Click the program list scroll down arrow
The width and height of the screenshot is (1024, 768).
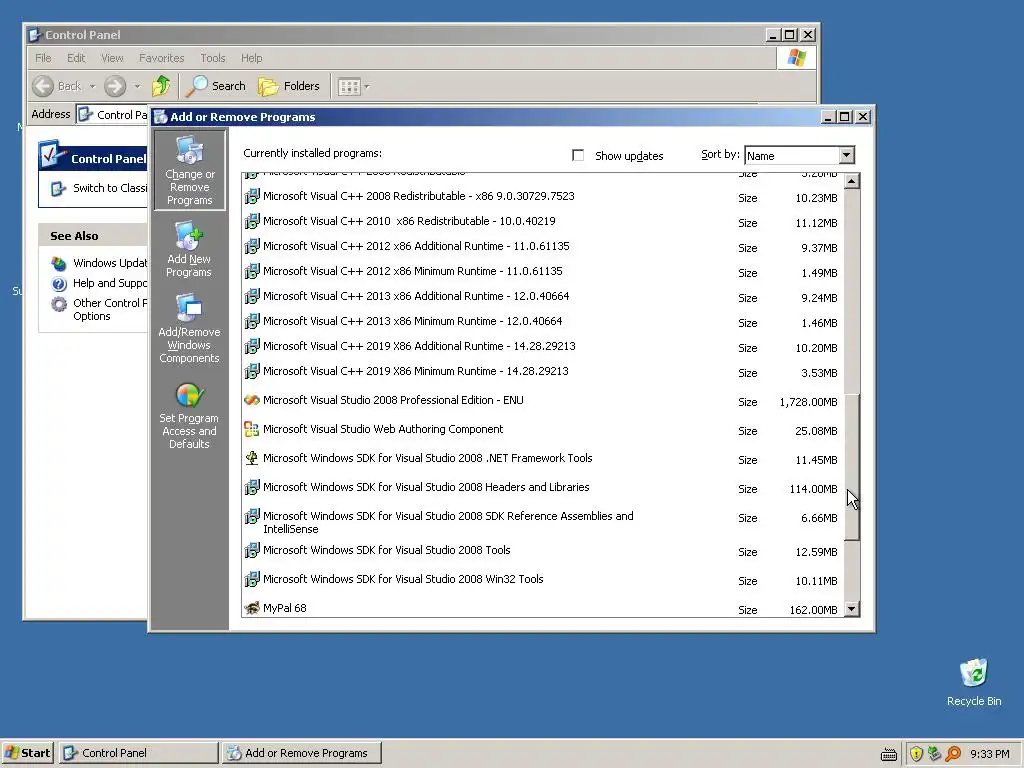pos(852,609)
